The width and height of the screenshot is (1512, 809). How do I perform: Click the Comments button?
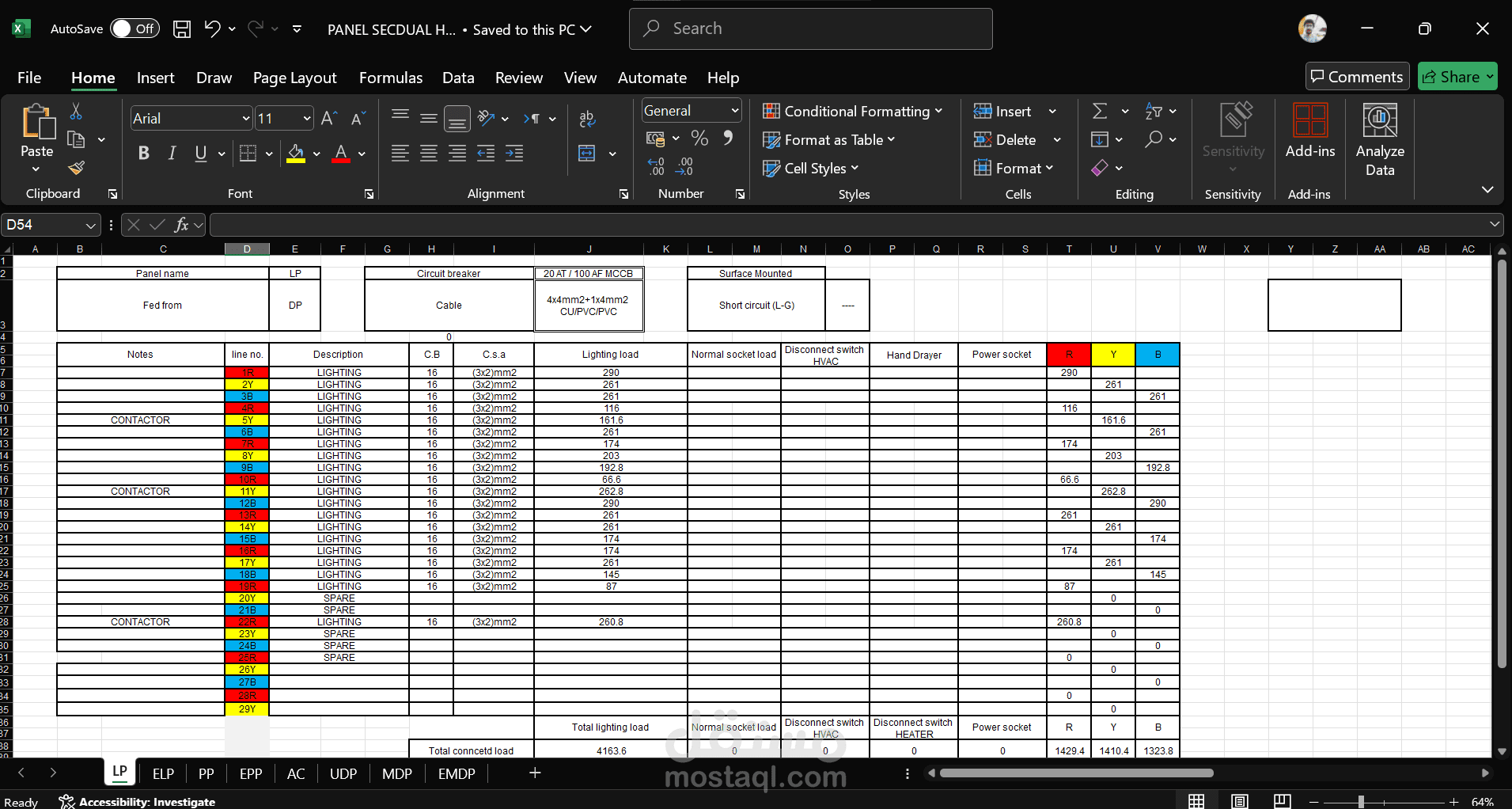click(1358, 77)
